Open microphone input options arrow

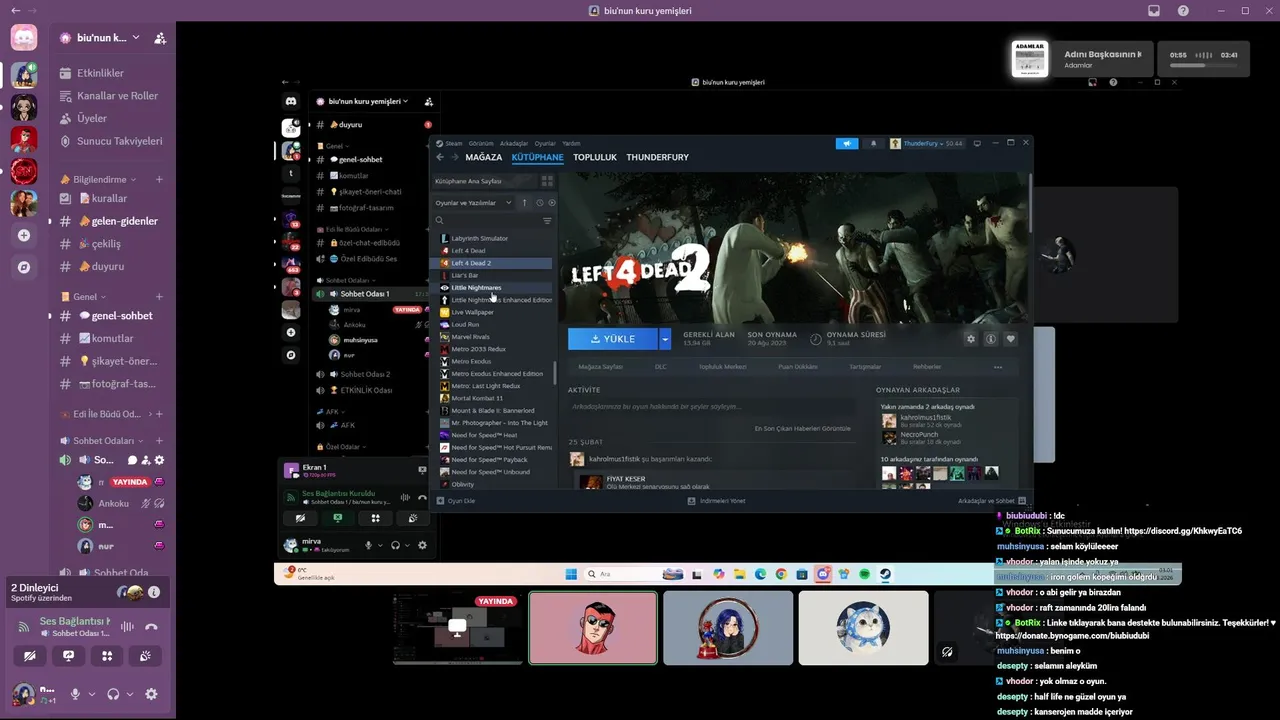(x=91, y=694)
